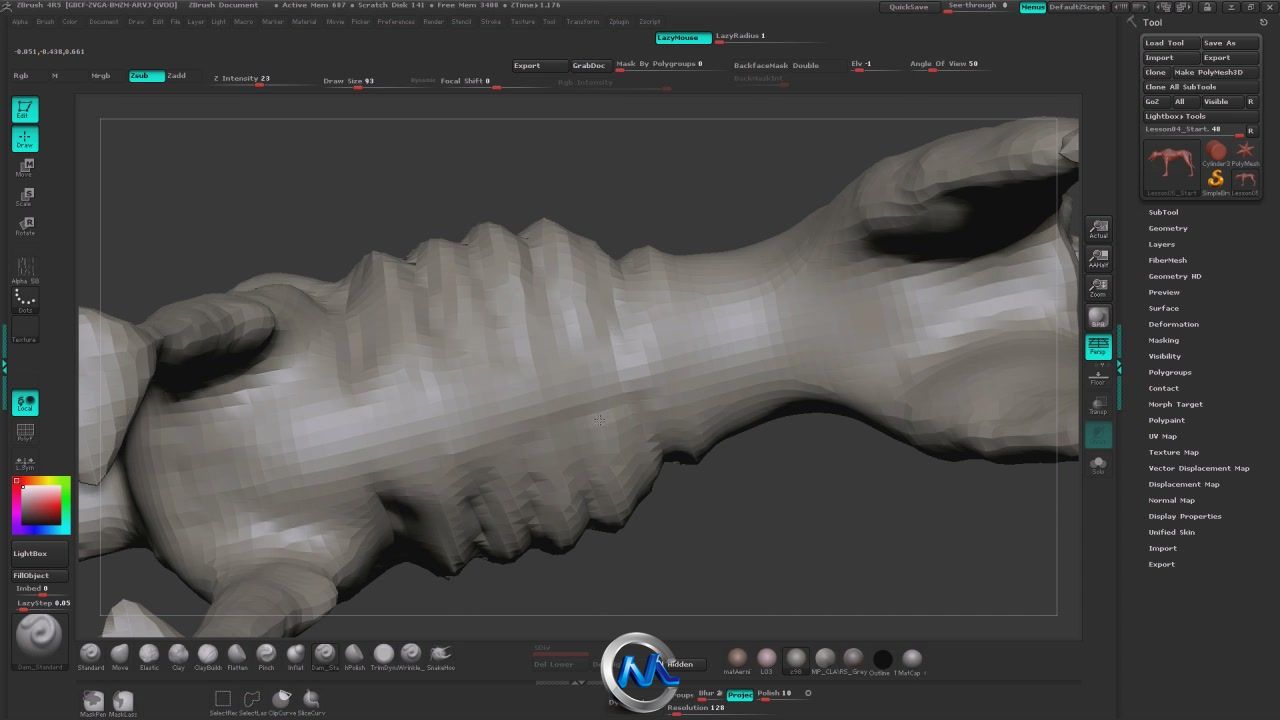
Task: Toggle Persp perspective view
Action: pos(1098,346)
